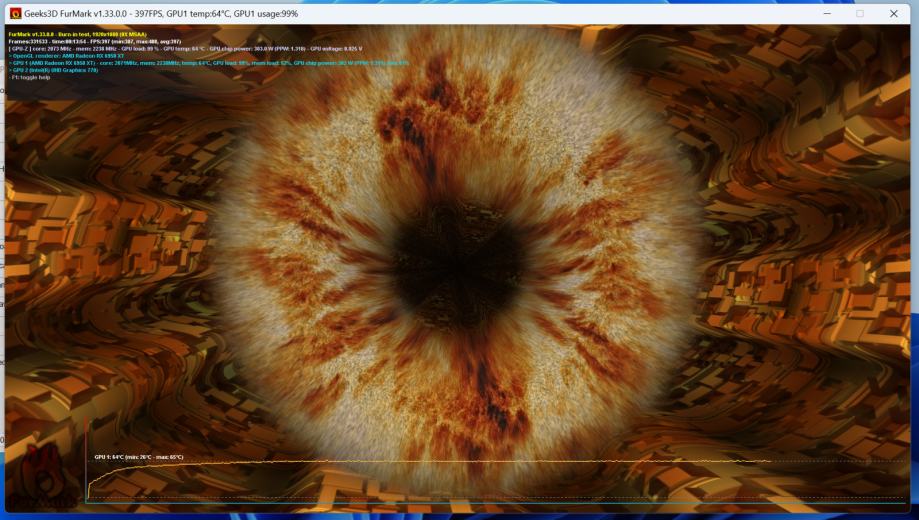This screenshot has width=919, height=520.
Task: Click the maximize window button
Action: click(860, 14)
